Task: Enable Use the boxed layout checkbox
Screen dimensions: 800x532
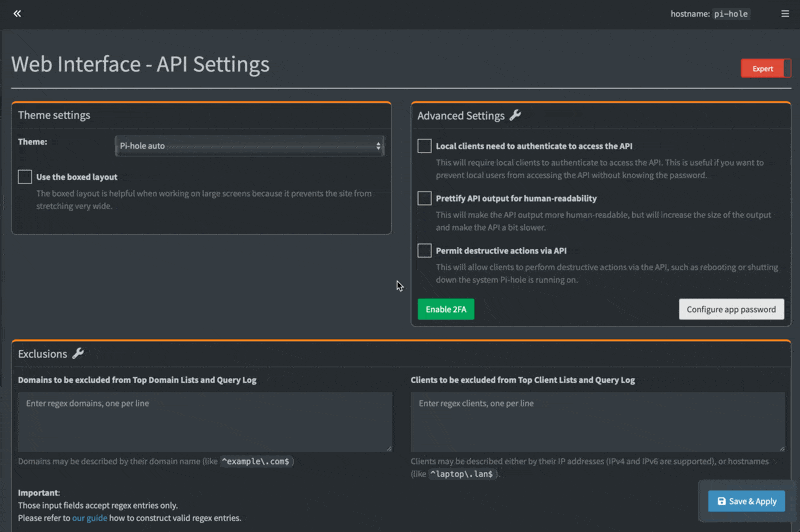Action: click(25, 177)
